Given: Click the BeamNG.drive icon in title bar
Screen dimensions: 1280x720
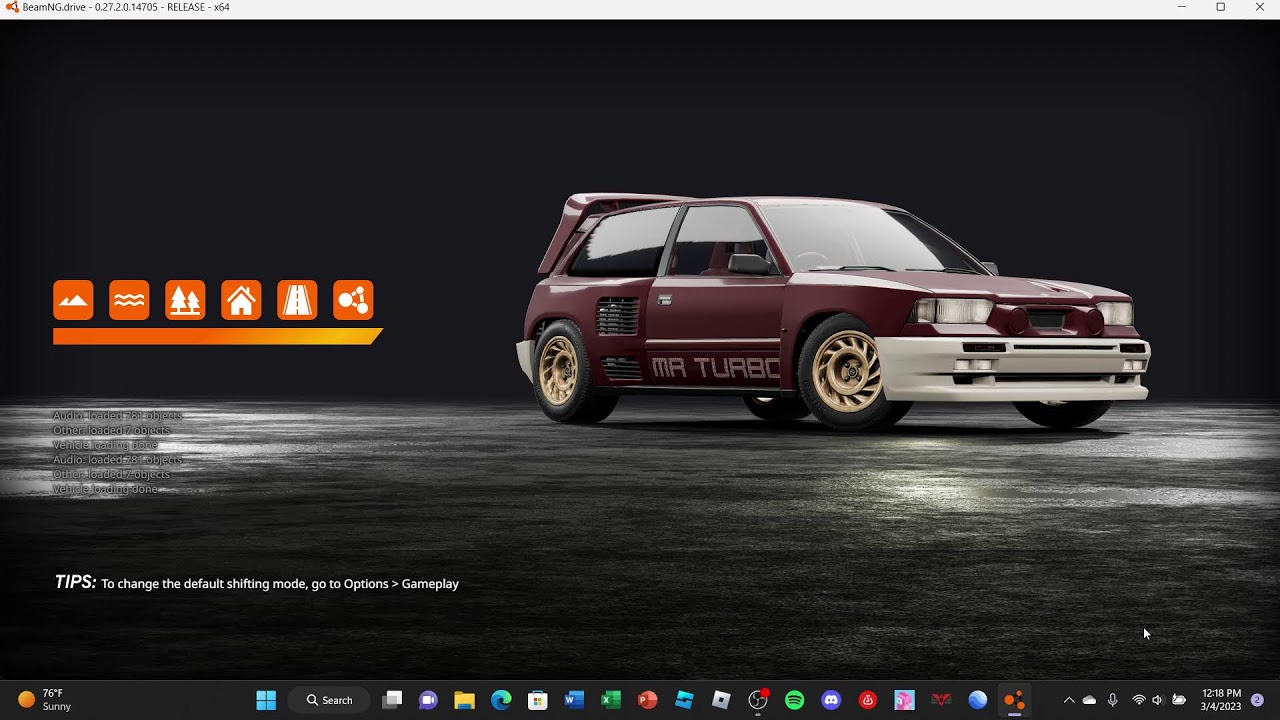Looking at the screenshot, I should (x=12, y=7).
